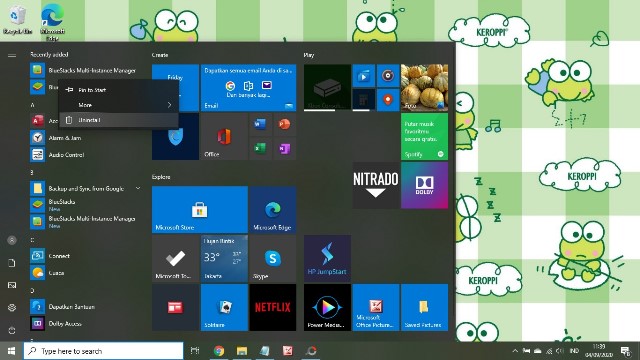Show hidden system tray icons

click(x=515, y=351)
